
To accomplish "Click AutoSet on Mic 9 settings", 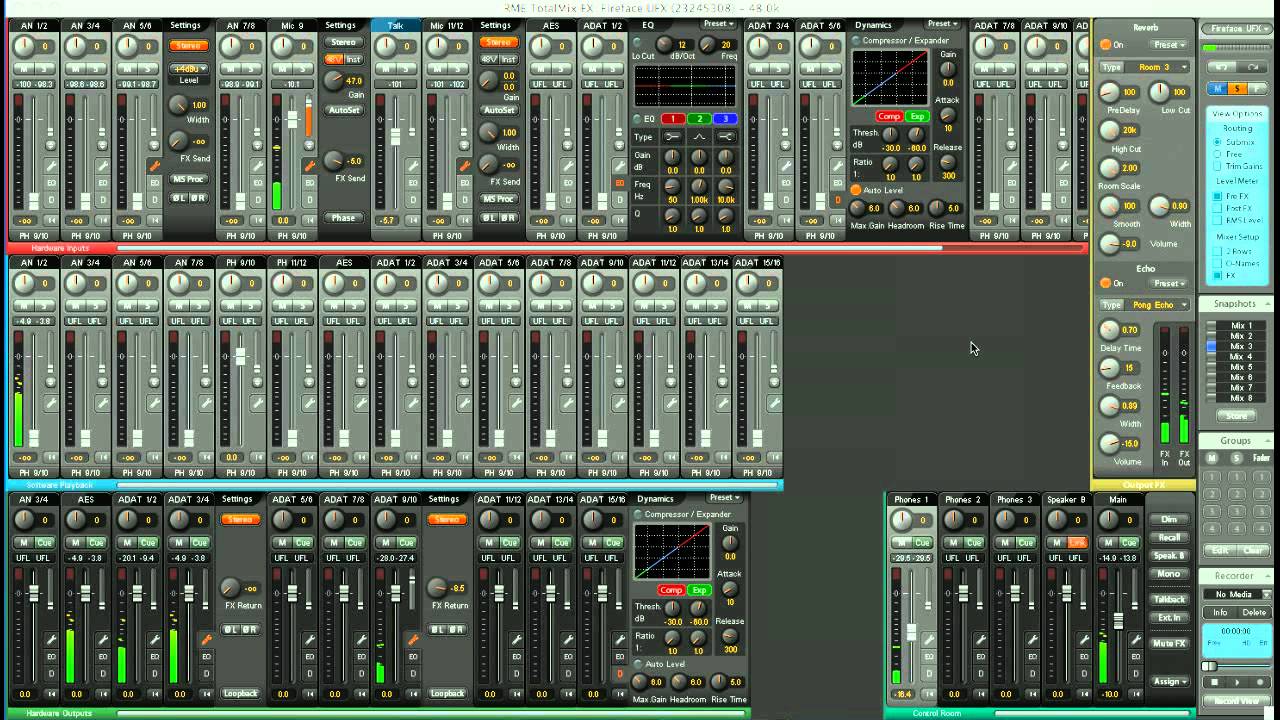I will tap(344, 110).
